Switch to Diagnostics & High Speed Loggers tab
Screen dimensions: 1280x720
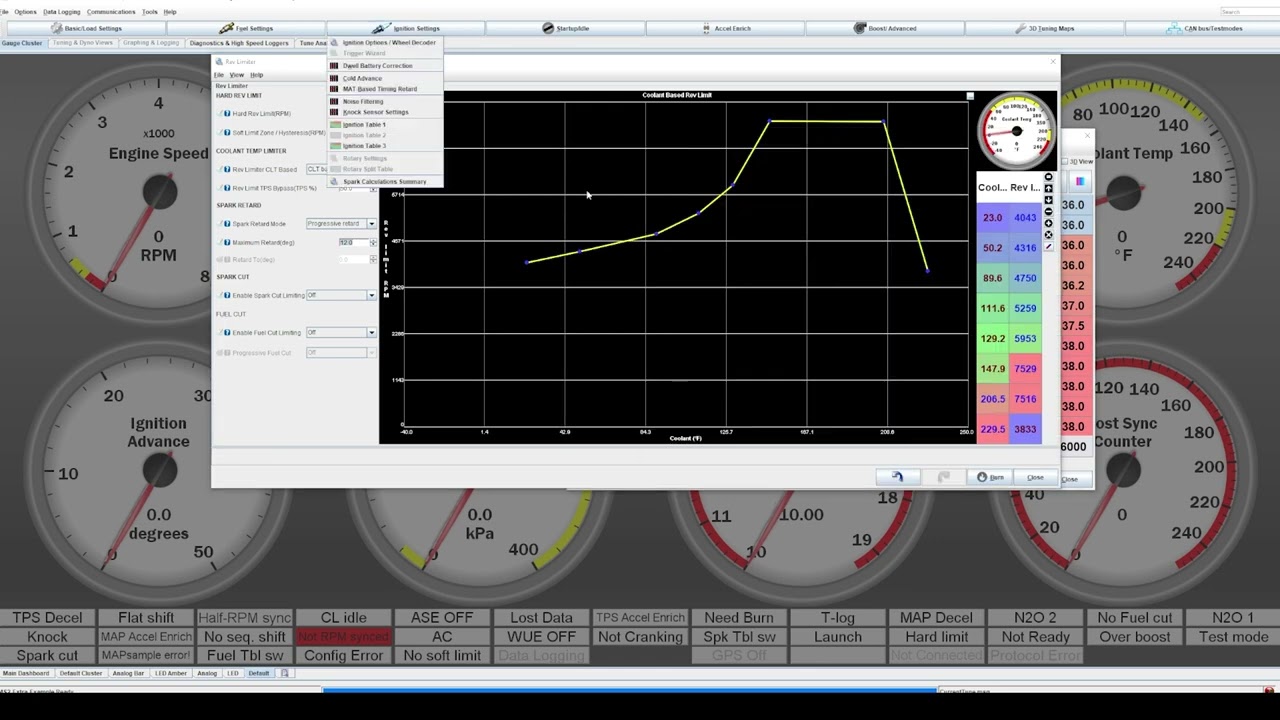coord(239,43)
